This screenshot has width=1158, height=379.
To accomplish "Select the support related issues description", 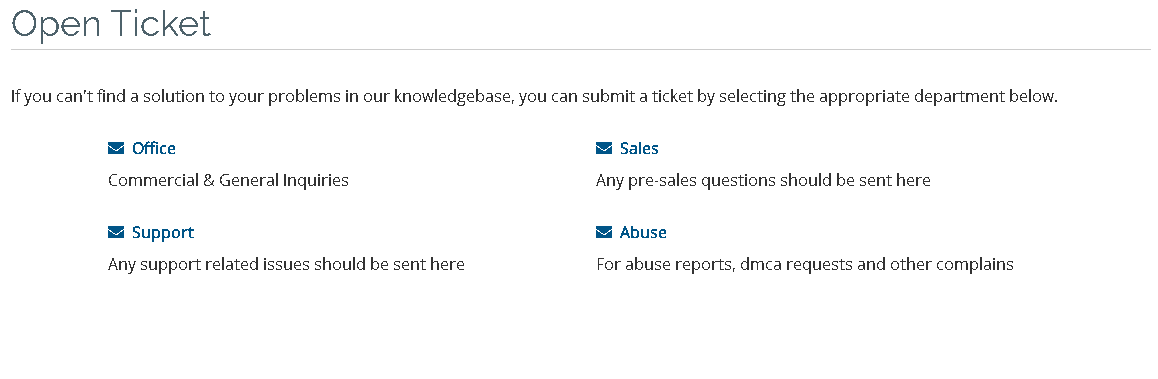I will [x=286, y=264].
